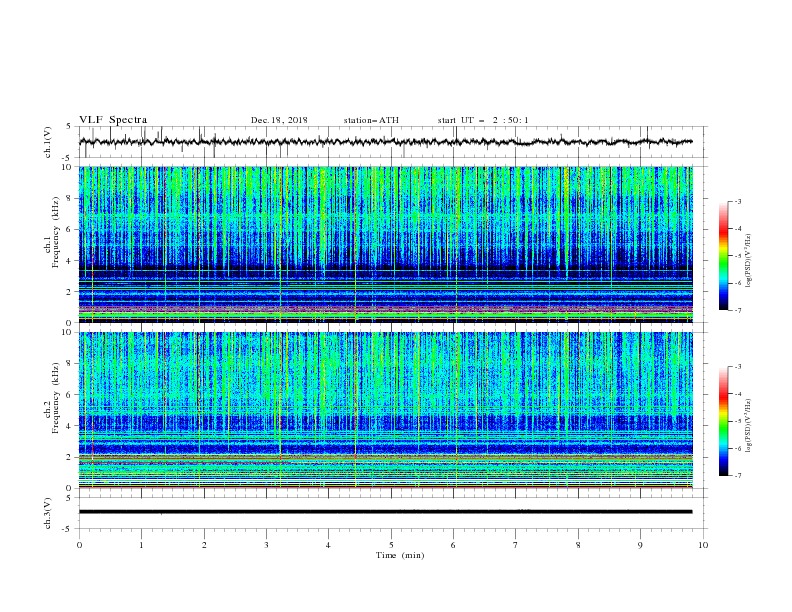The image size is (792, 612).
Task: Click the "4" kHz tick on ch.1 frequency axis
Action: click(69, 261)
